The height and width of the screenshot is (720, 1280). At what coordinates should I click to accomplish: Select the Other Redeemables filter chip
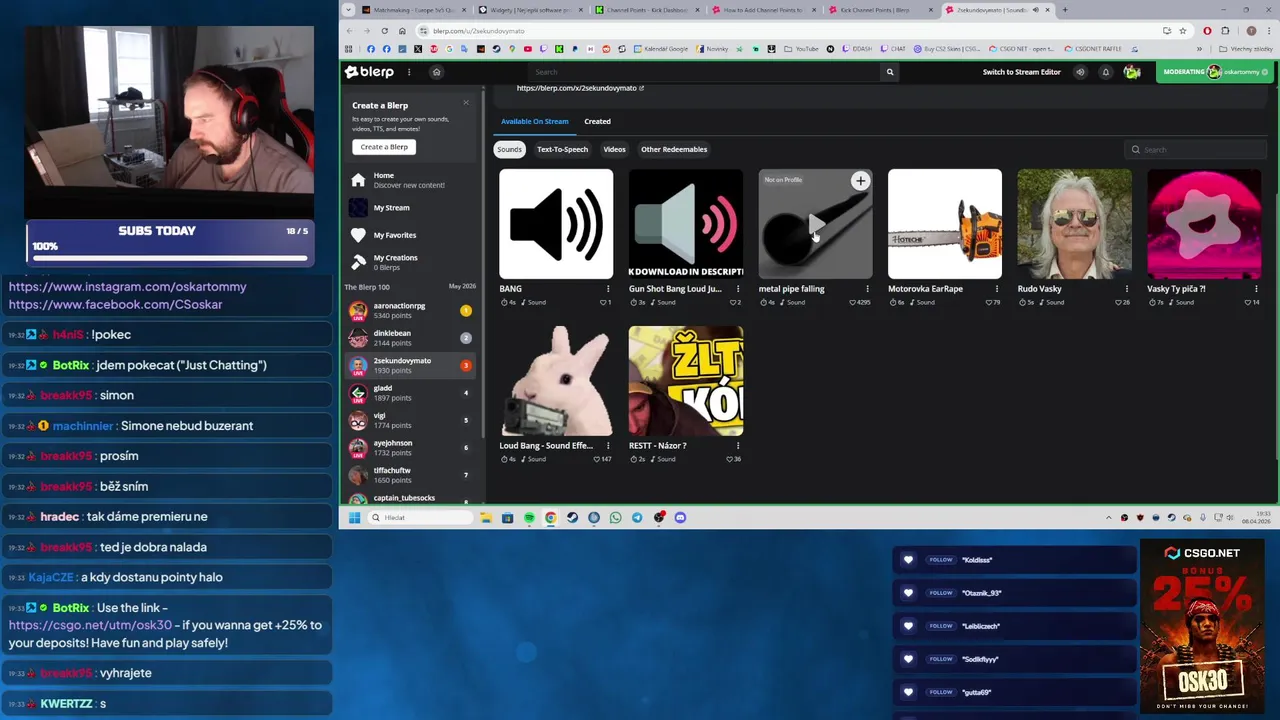tap(674, 149)
